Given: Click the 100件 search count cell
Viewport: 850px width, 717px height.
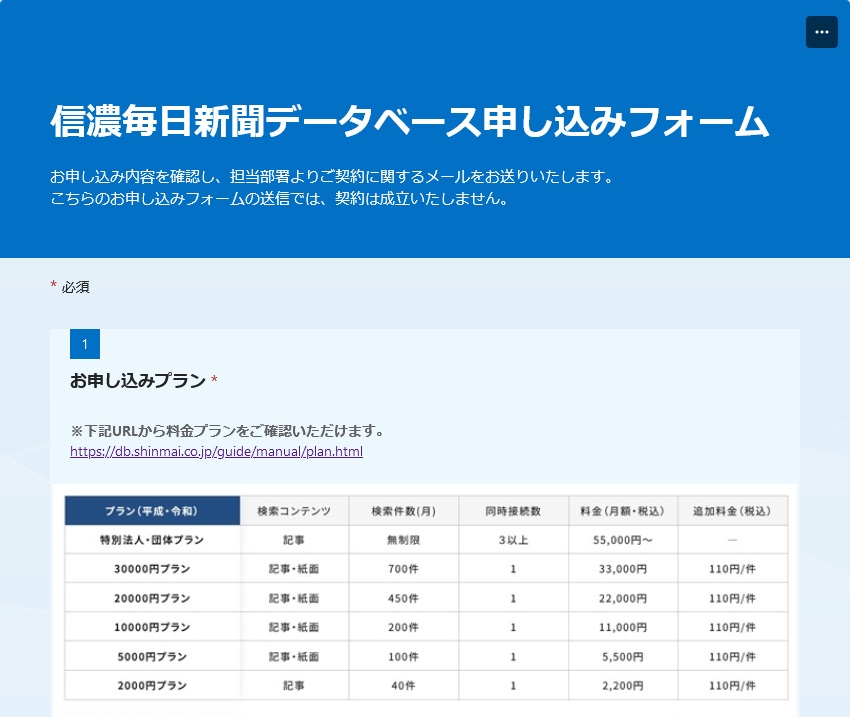Looking at the screenshot, I should click(403, 656).
